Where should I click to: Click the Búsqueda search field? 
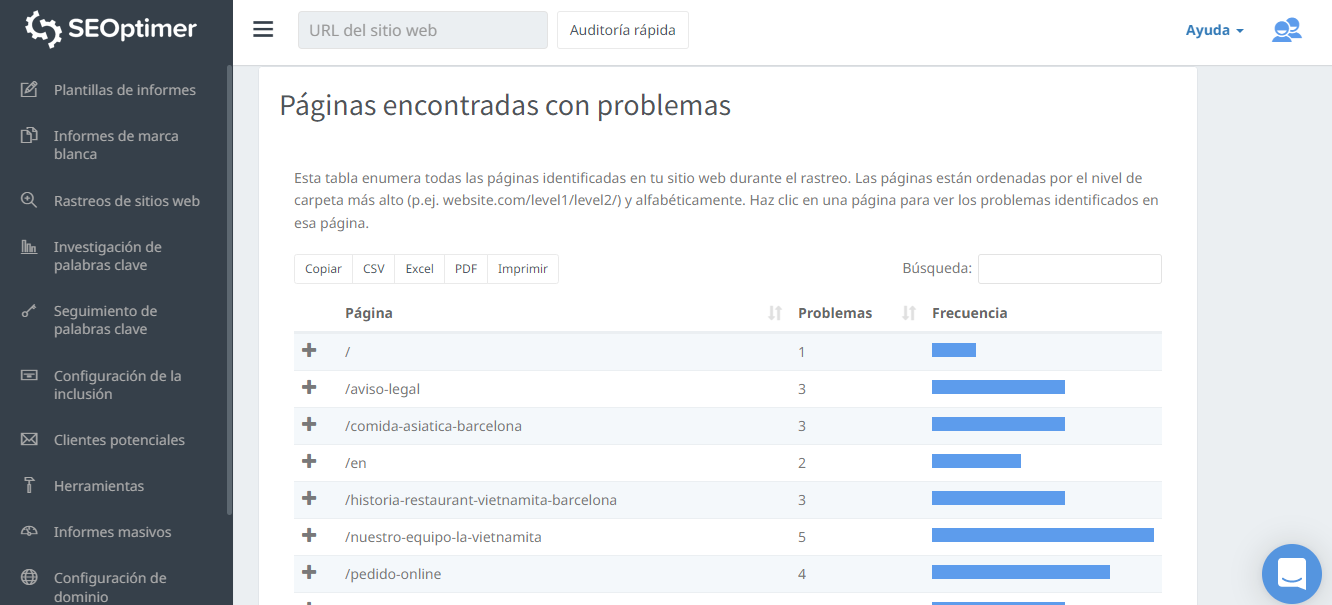click(1069, 269)
